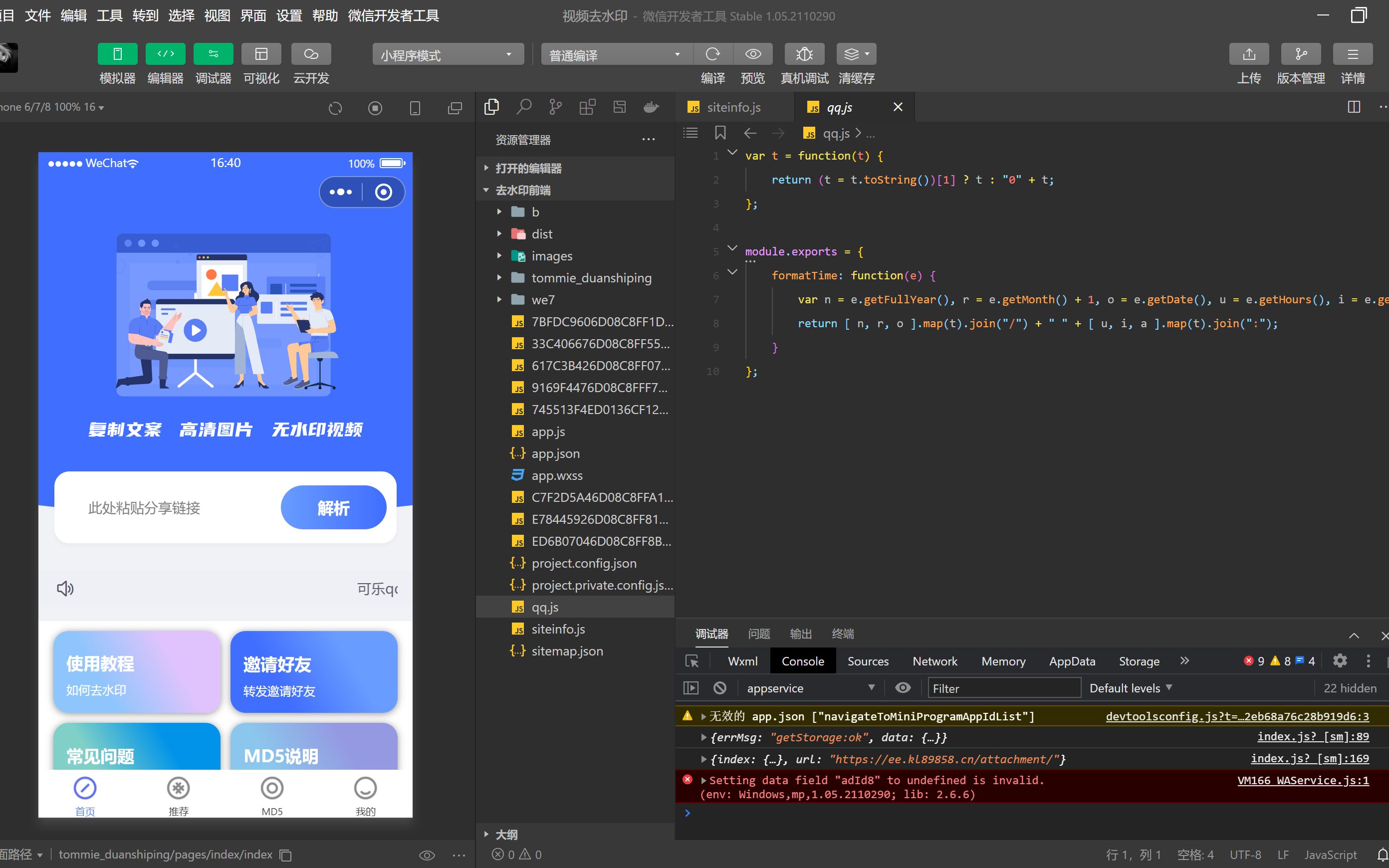This screenshot has height=868, width=1389.
Task: Open the source control icon
Action: (x=555, y=107)
